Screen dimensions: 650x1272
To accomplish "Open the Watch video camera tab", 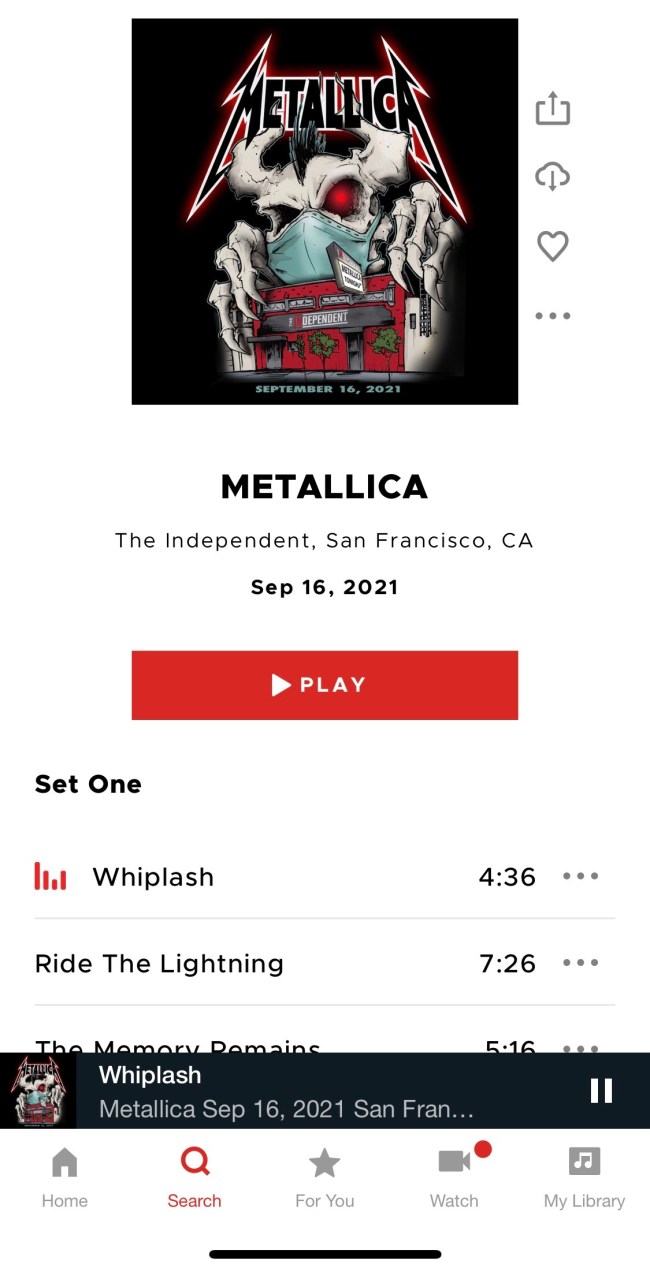I will pyautogui.click(x=454, y=1178).
